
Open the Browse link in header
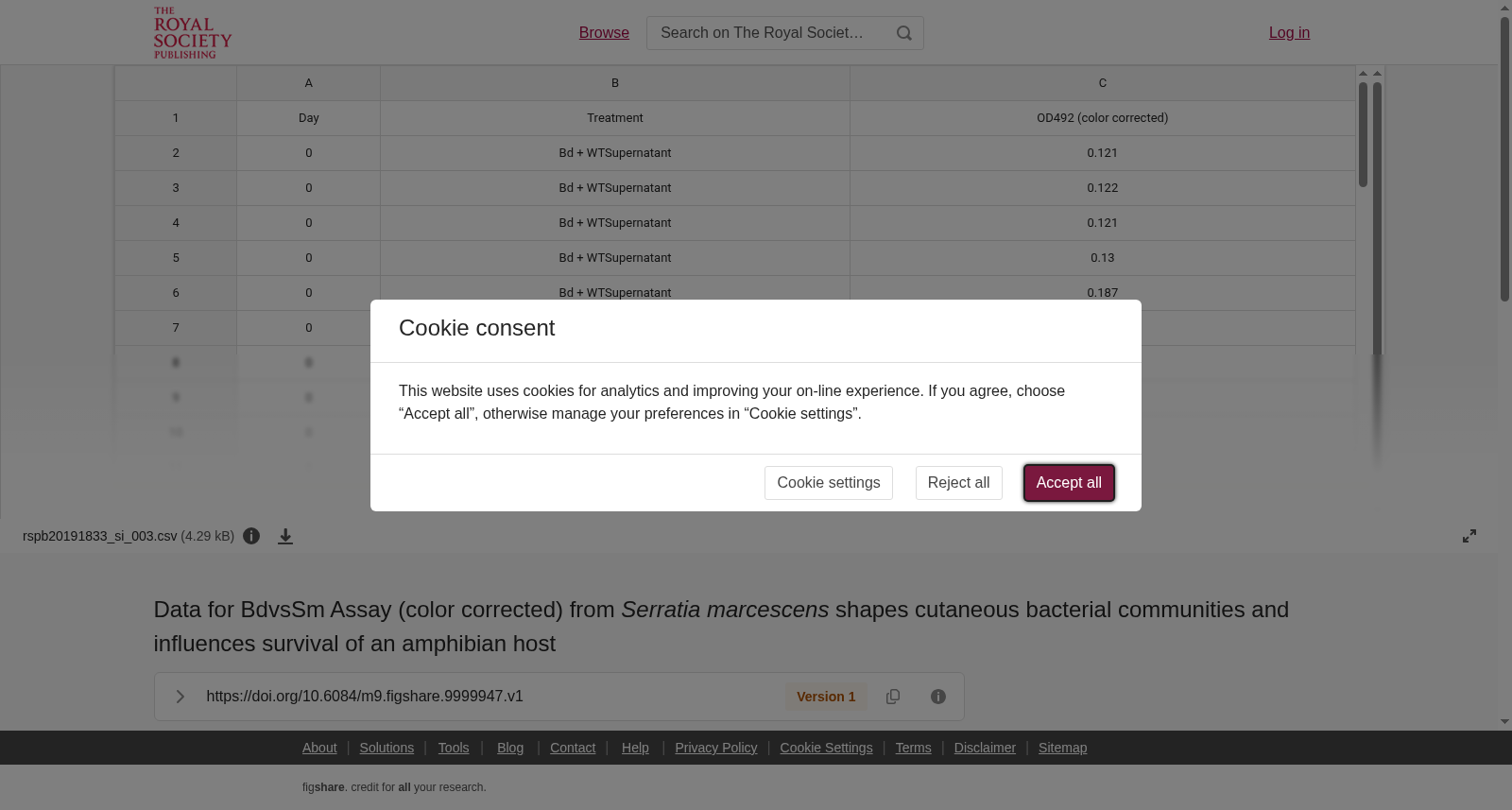coord(604,33)
